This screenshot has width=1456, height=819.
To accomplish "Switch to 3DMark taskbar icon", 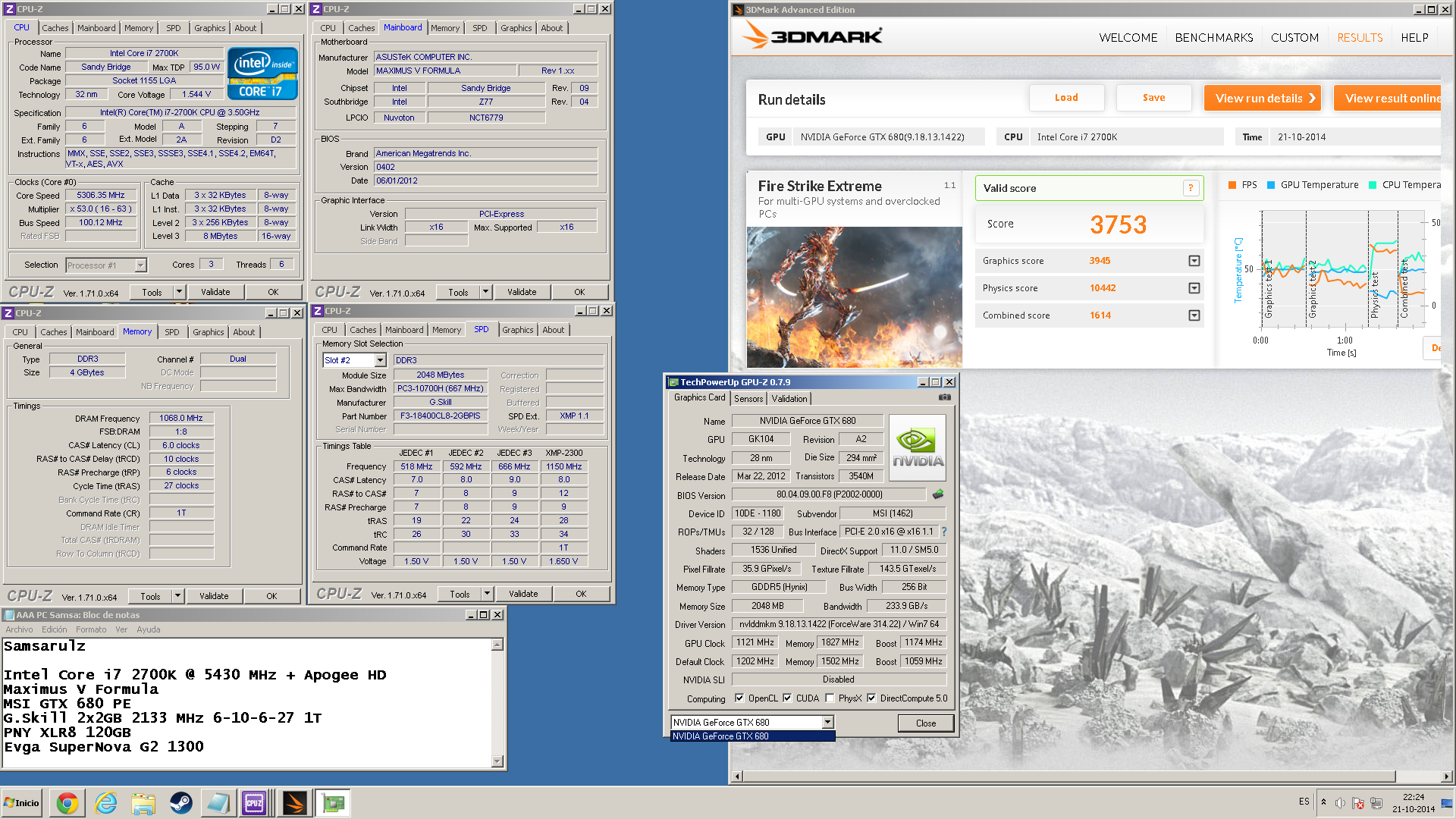I will [x=294, y=803].
